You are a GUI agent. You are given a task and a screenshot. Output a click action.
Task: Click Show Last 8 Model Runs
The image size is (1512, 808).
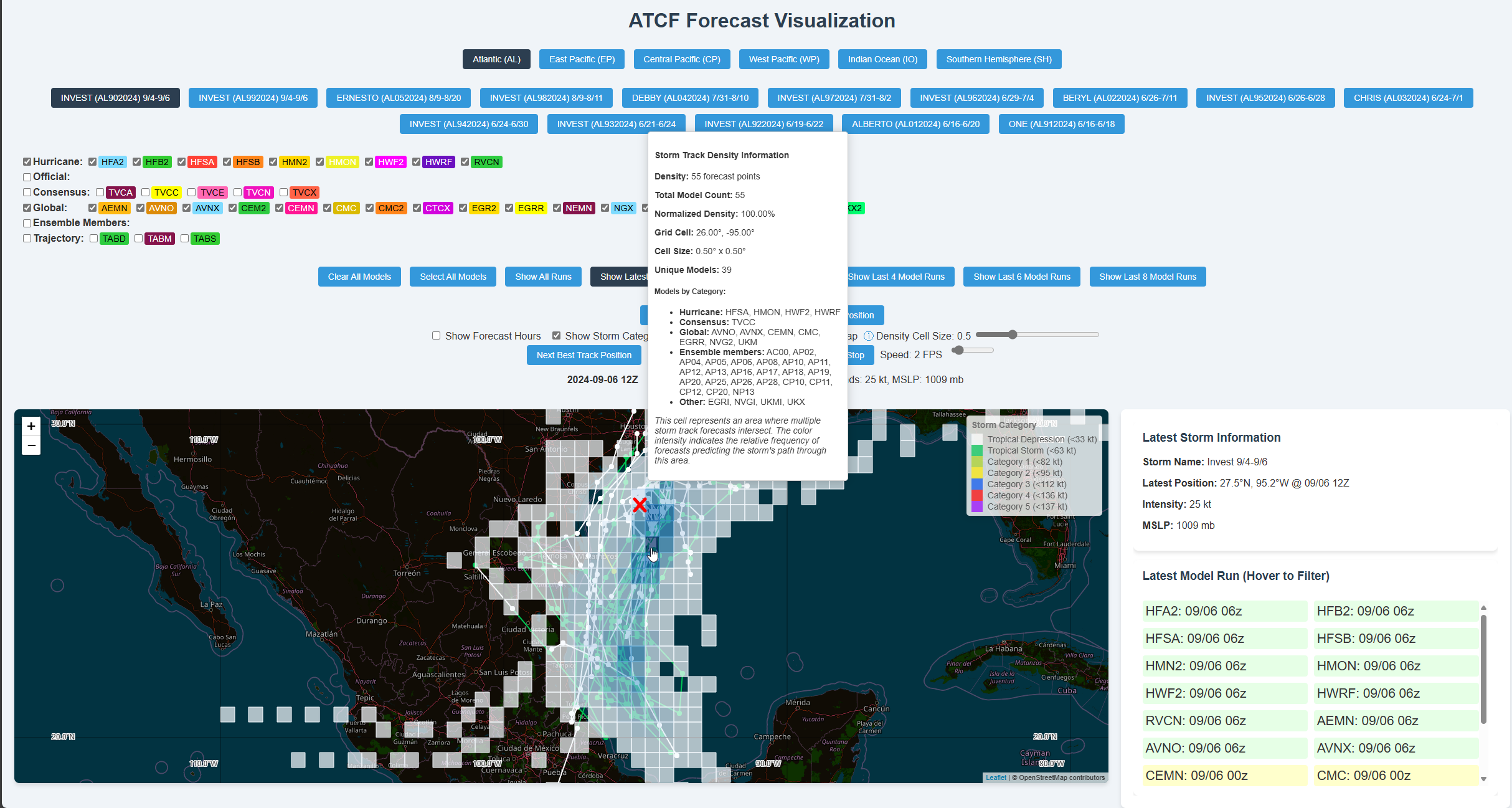click(x=1148, y=277)
